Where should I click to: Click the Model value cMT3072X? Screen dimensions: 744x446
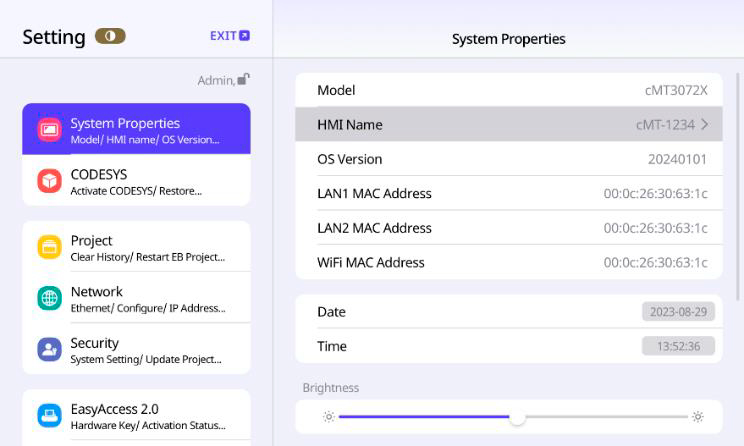click(x=676, y=90)
